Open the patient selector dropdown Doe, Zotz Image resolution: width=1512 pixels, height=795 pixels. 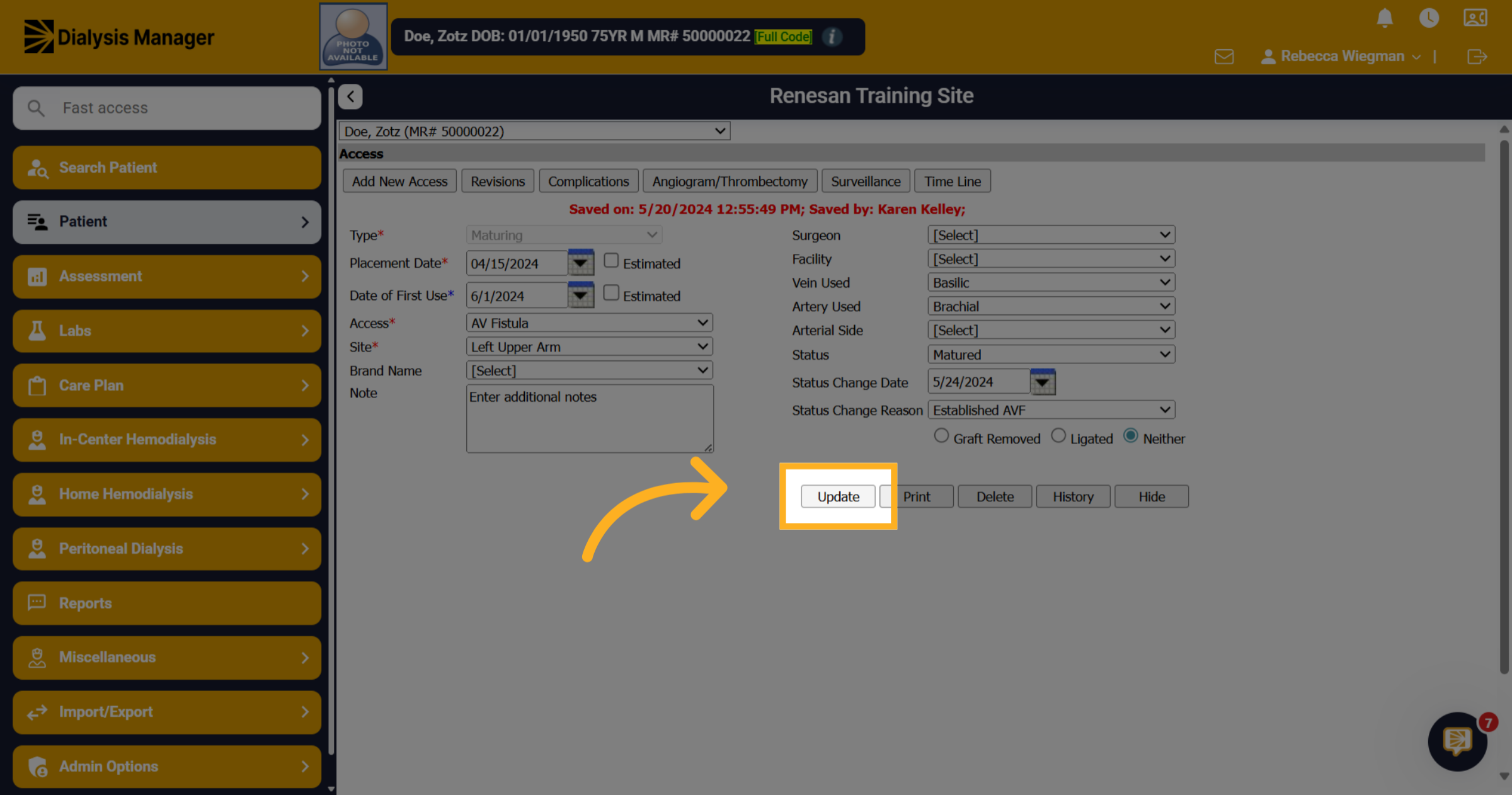click(534, 131)
